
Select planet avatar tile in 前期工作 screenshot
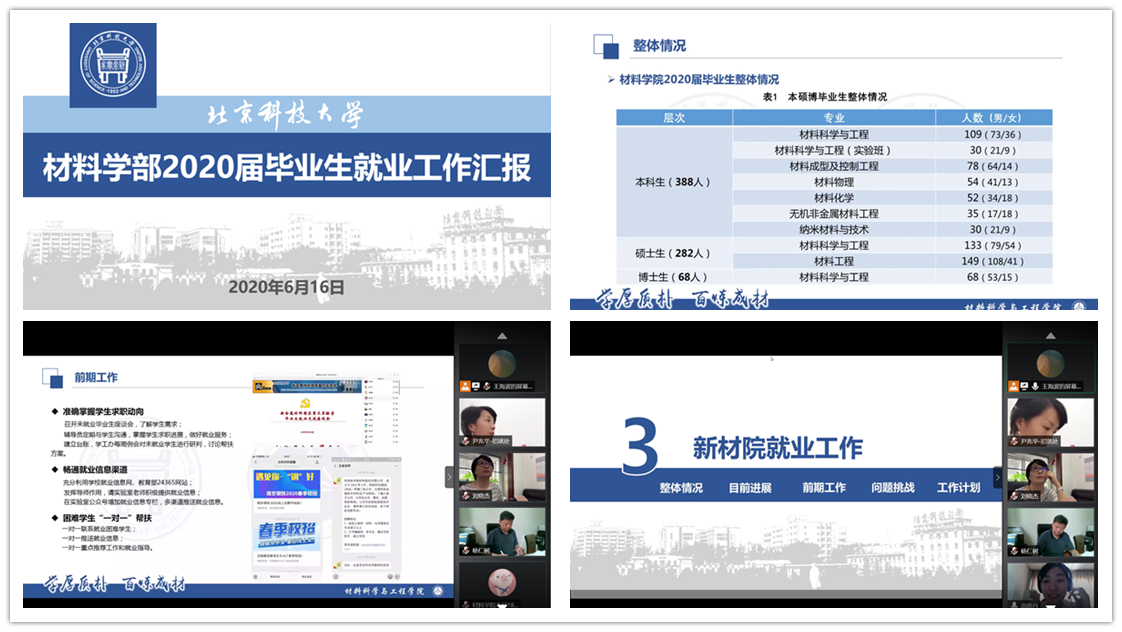502,368
